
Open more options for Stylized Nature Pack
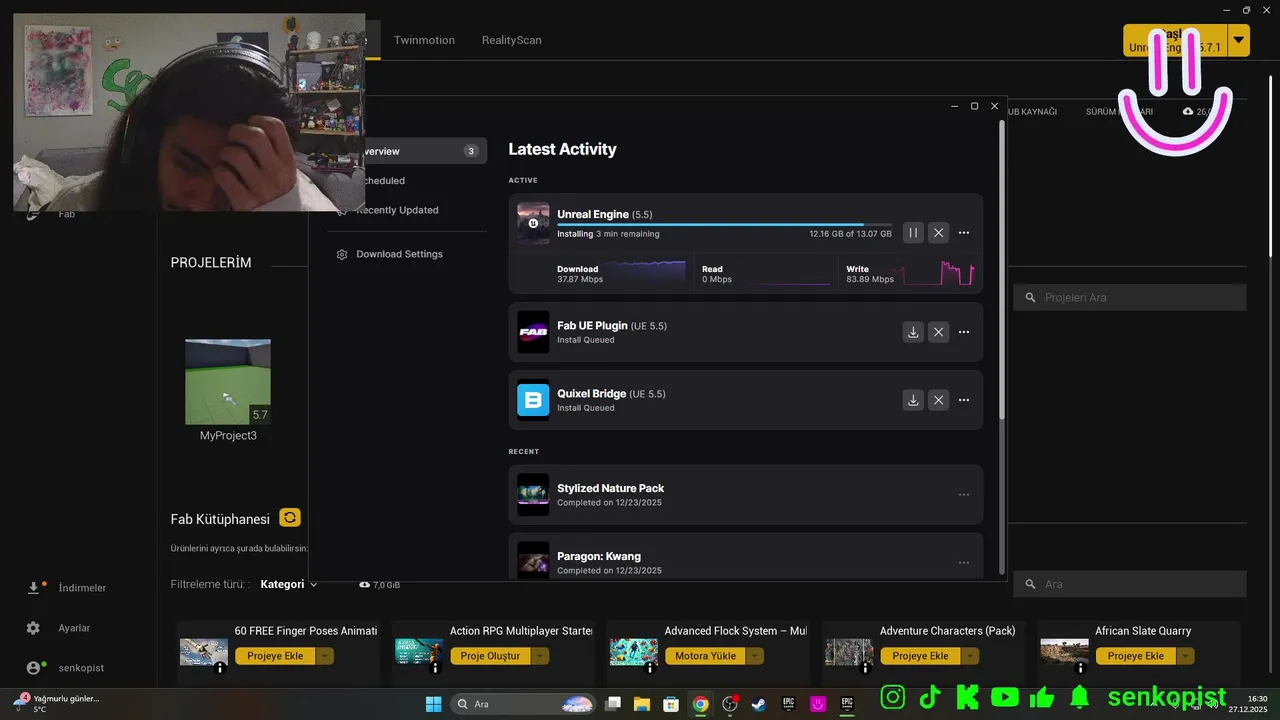click(x=964, y=495)
